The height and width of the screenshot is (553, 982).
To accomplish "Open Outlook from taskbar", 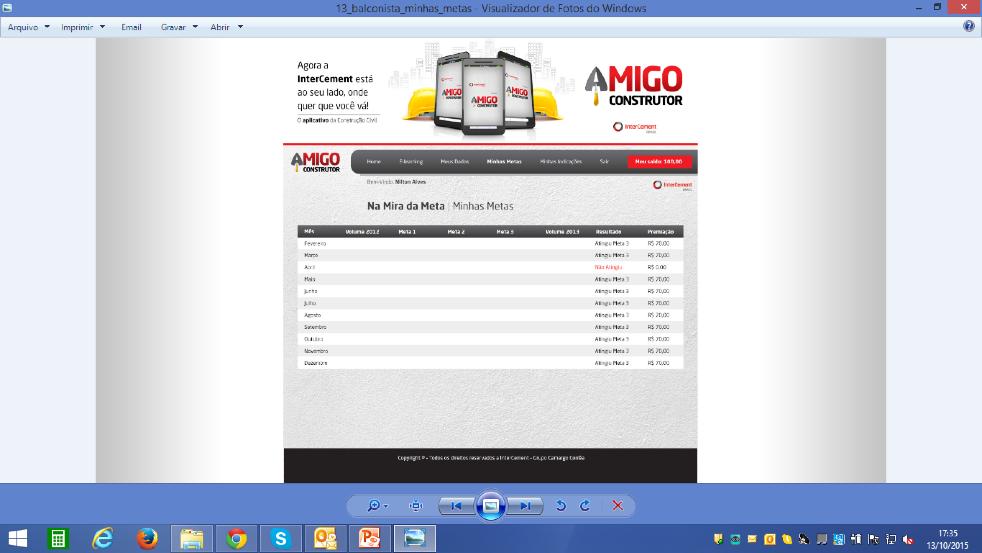I will tap(325, 539).
